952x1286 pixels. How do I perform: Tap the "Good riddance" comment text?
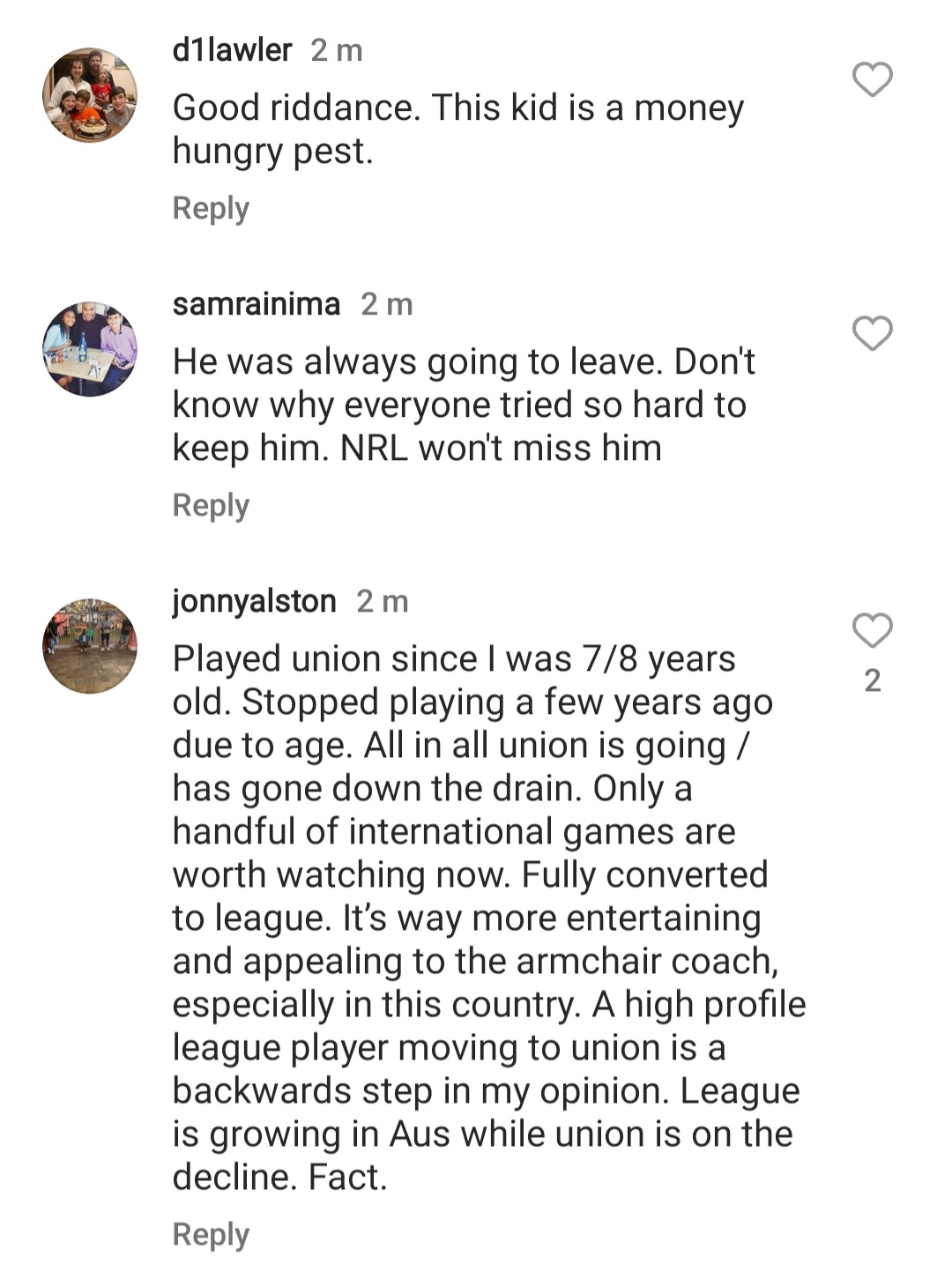[x=458, y=129]
